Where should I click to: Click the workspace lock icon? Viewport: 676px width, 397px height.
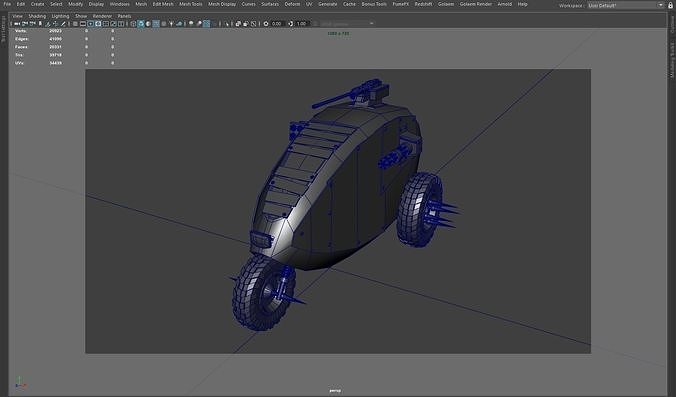click(x=671, y=5)
